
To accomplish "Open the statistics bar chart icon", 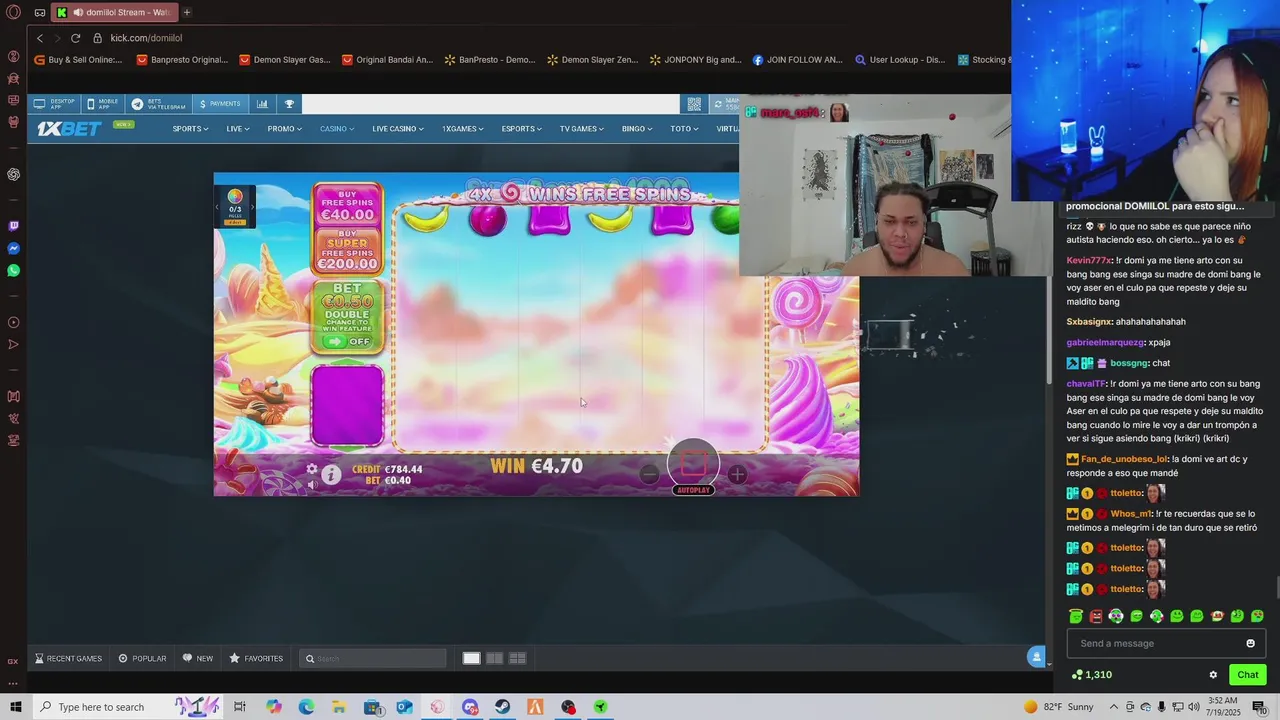I will [x=262, y=104].
